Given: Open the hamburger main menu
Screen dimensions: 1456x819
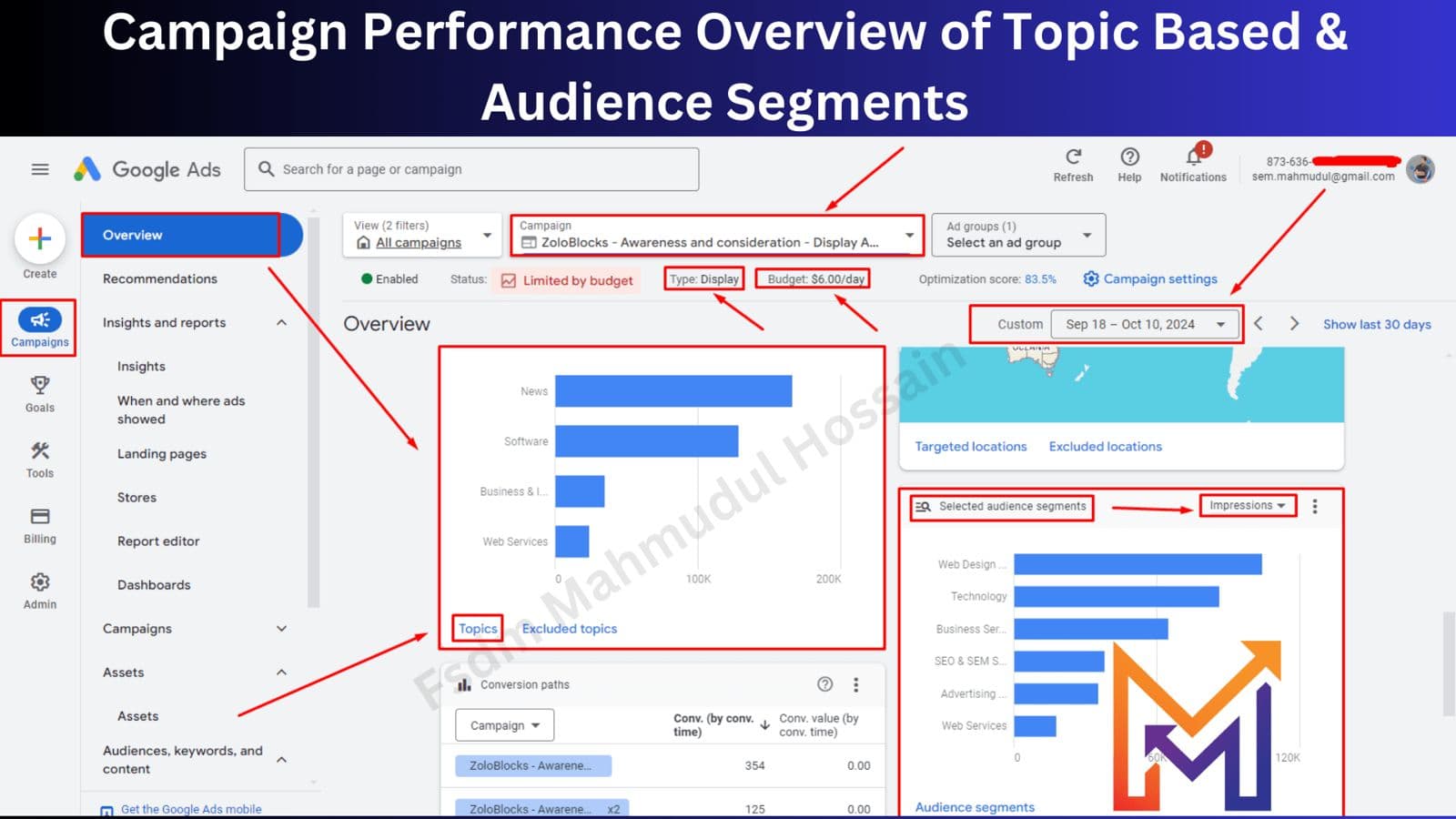Looking at the screenshot, I should pyautogui.click(x=40, y=169).
